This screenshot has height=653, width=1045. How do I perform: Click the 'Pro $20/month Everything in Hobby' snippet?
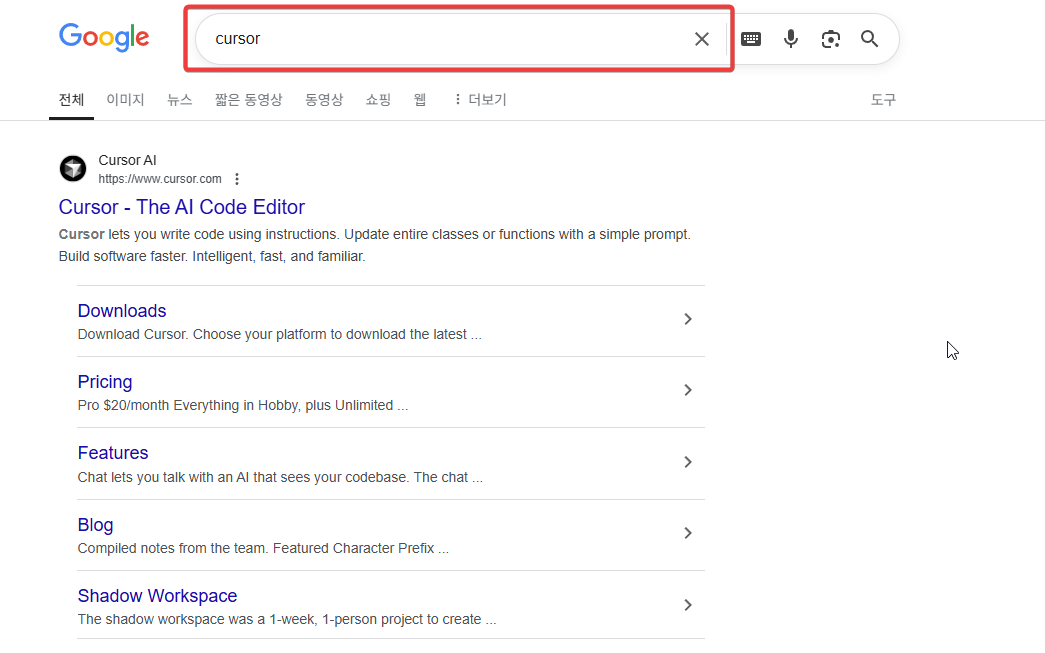coord(243,406)
